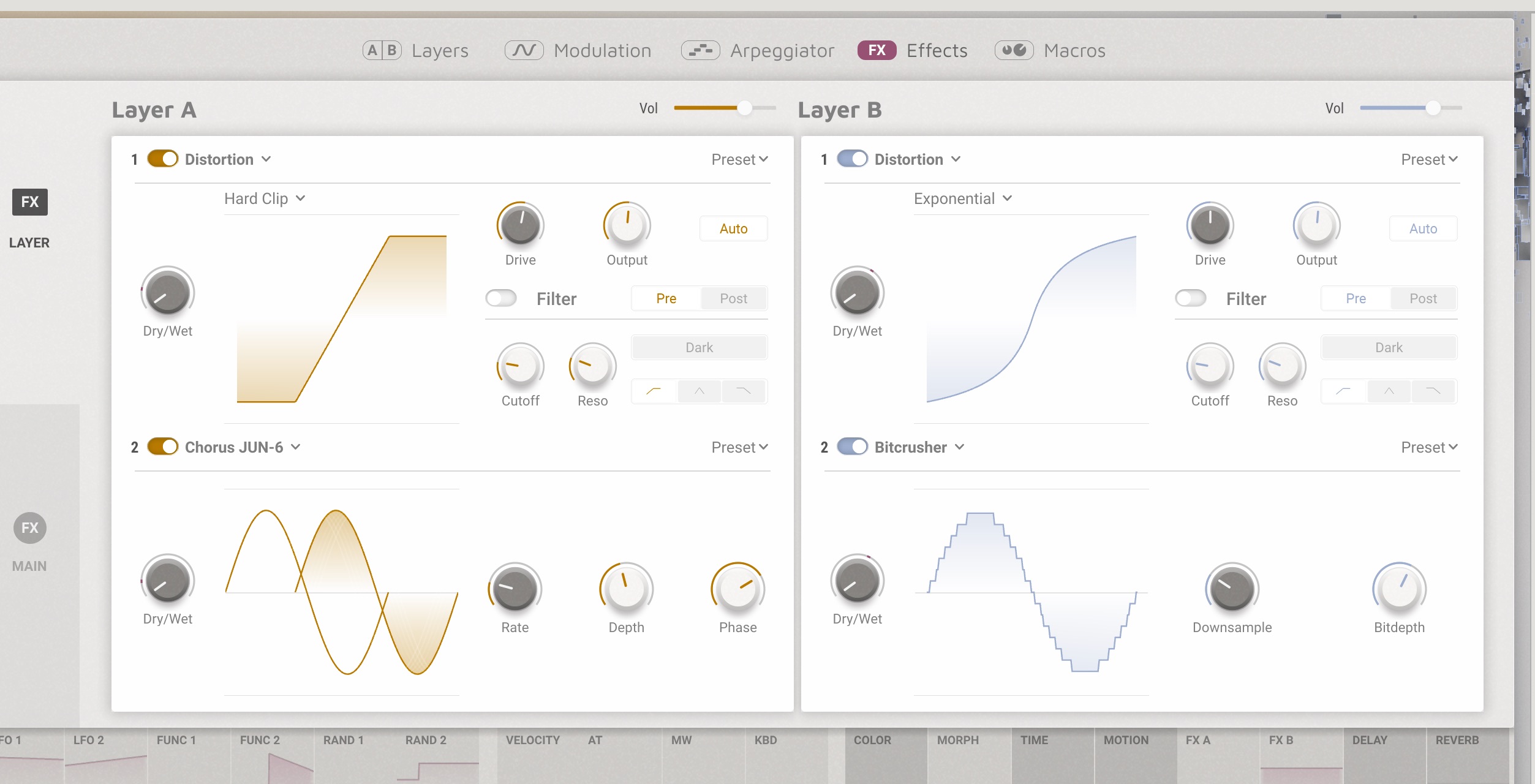Select Post filter mode in Layer A

733,298
